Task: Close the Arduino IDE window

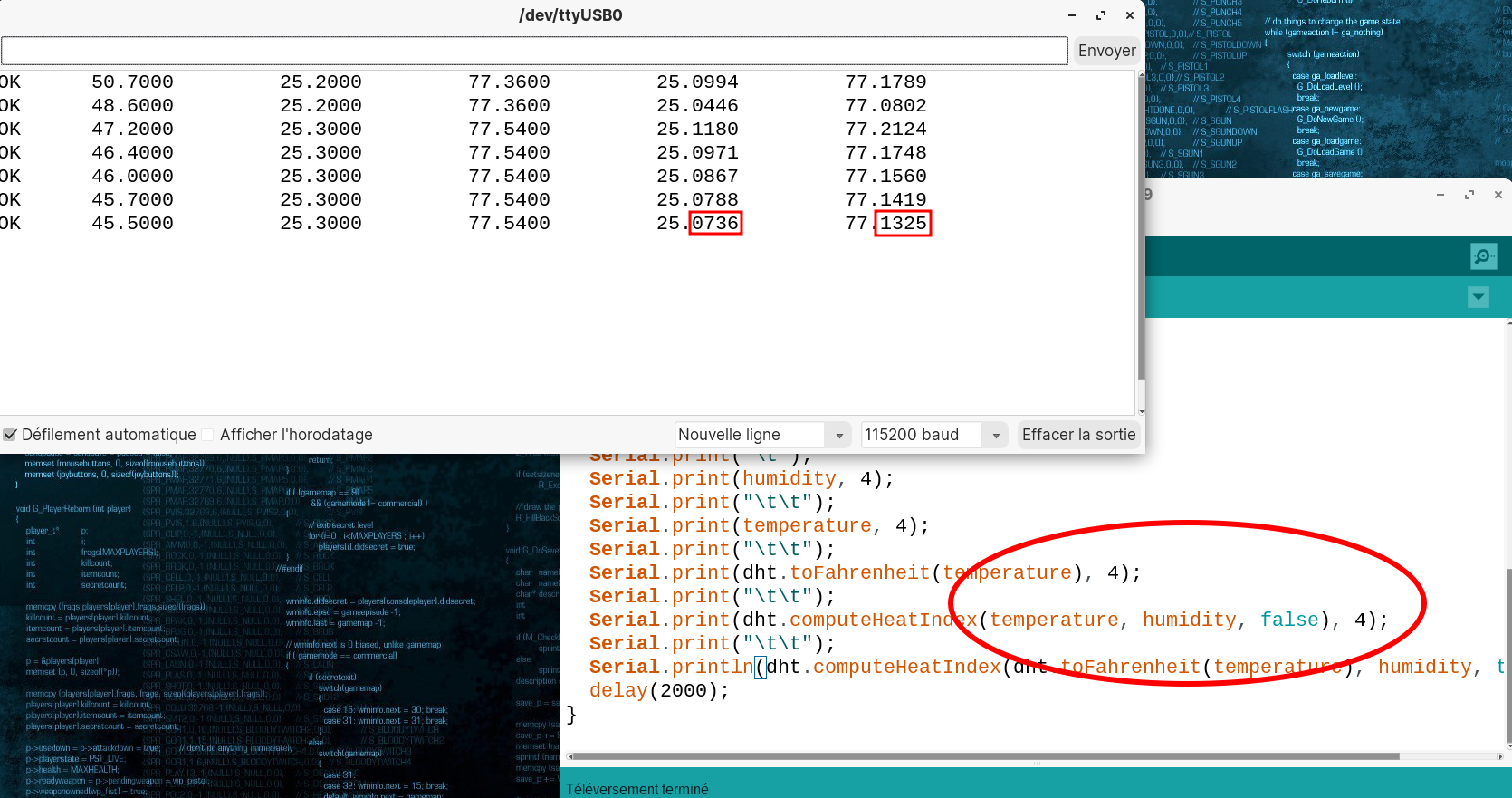Action: 1498,195
